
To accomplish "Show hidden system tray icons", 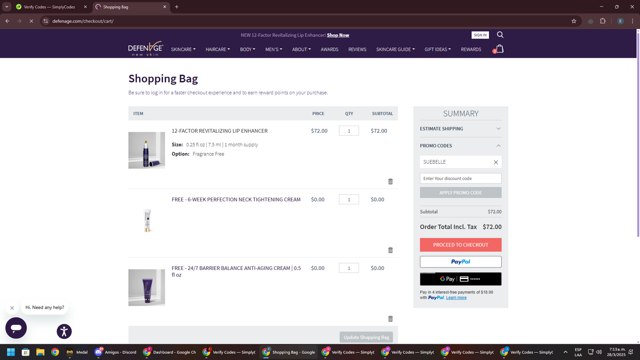I will tap(565, 352).
